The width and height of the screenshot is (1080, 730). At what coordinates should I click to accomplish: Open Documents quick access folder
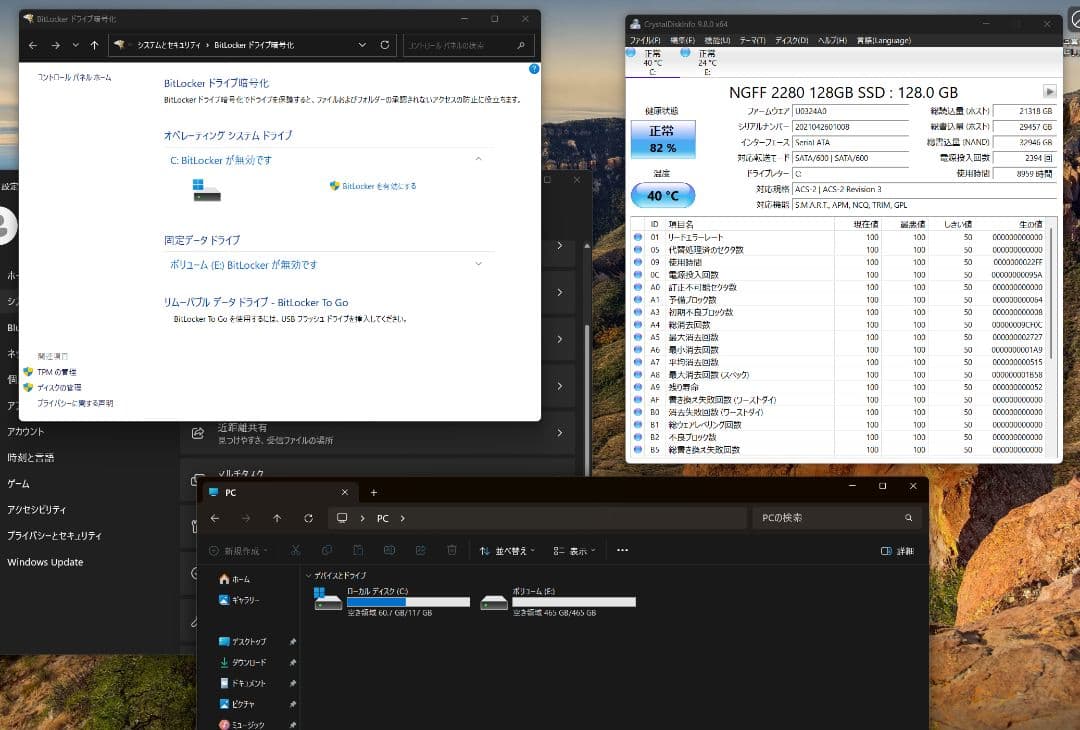coord(242,683)
